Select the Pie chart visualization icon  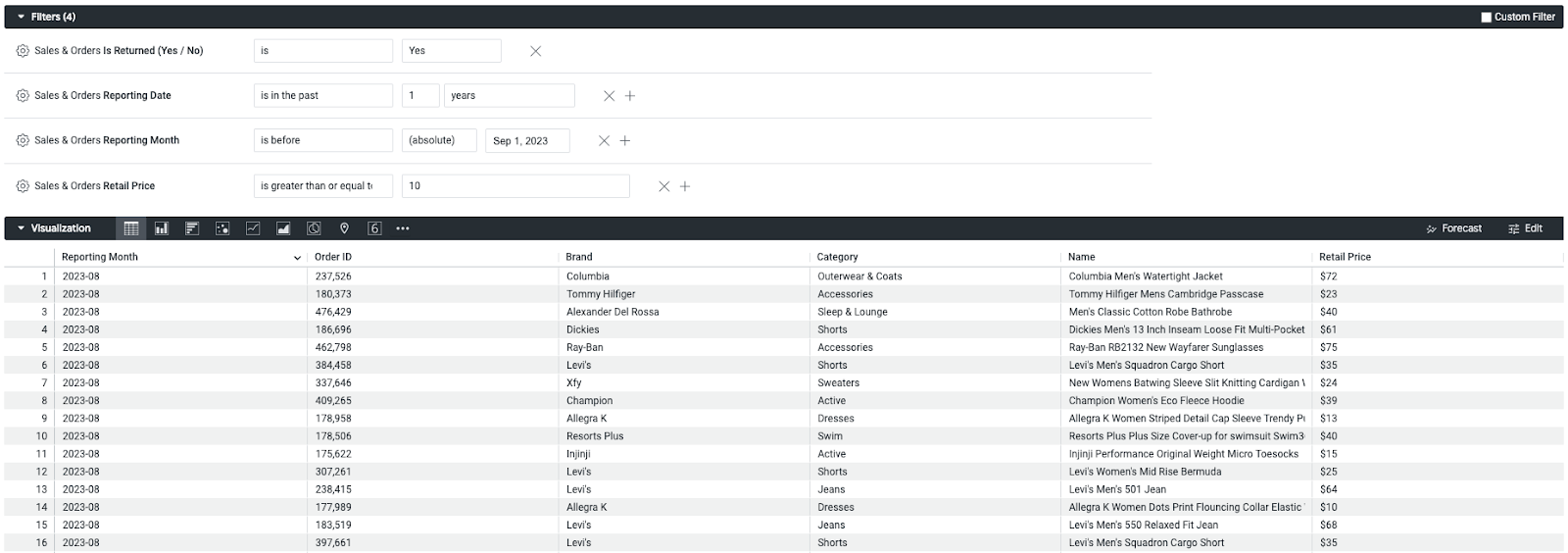(314, 228)
